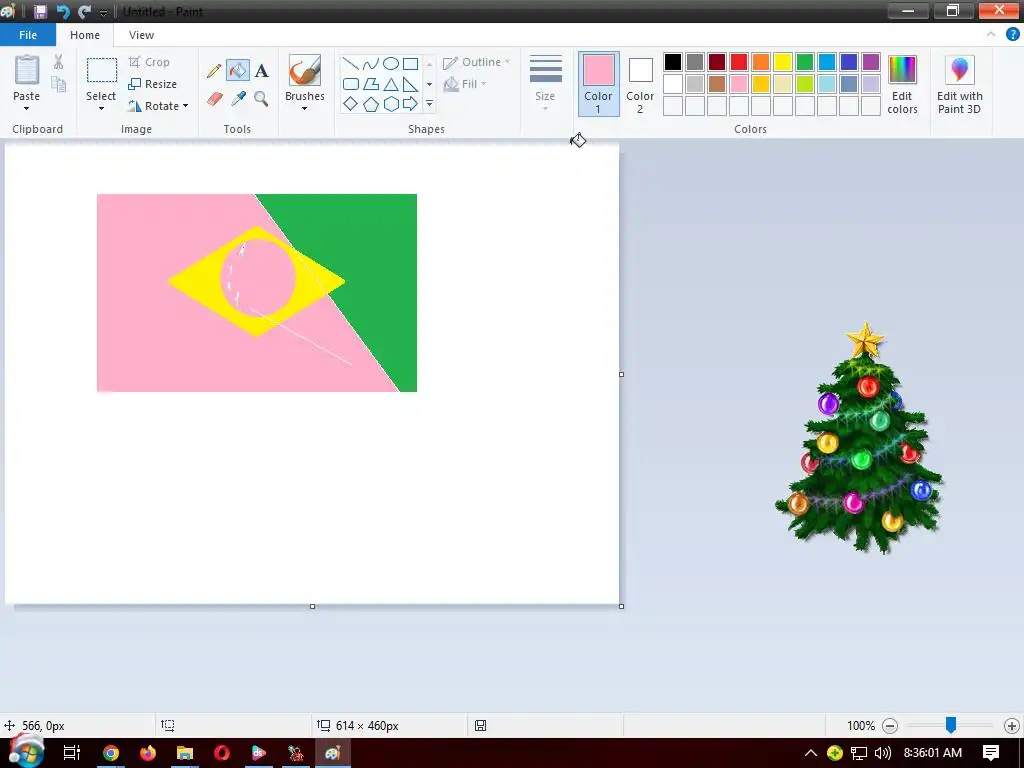
Task: Activate Color 1 selector
Action: [x=598, y=84]
